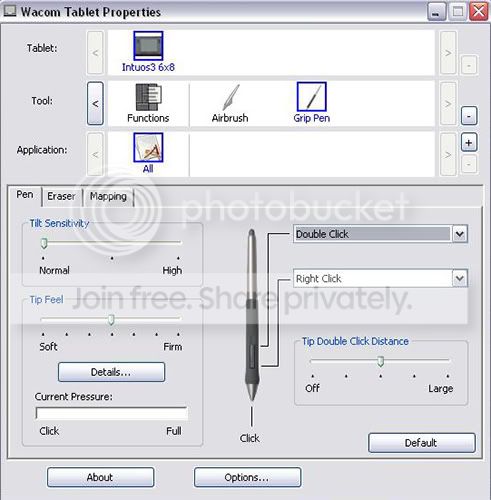This screenshot has width=491, height=500.
Task: Click the Tip Double Click Distance slider thumb
Action: tap(380, 361)
